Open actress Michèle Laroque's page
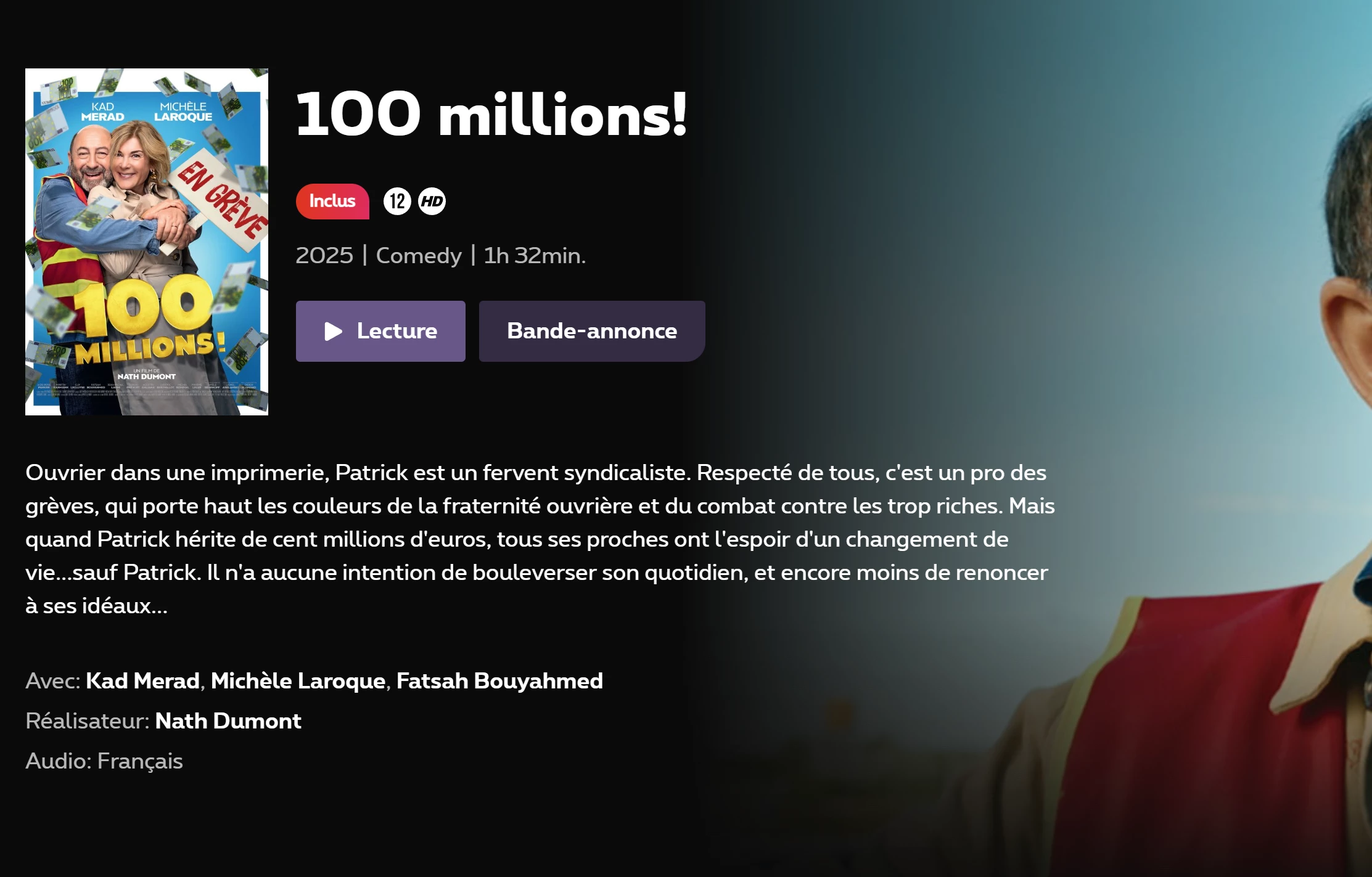Screen dimensions: 1372x877 298,680
